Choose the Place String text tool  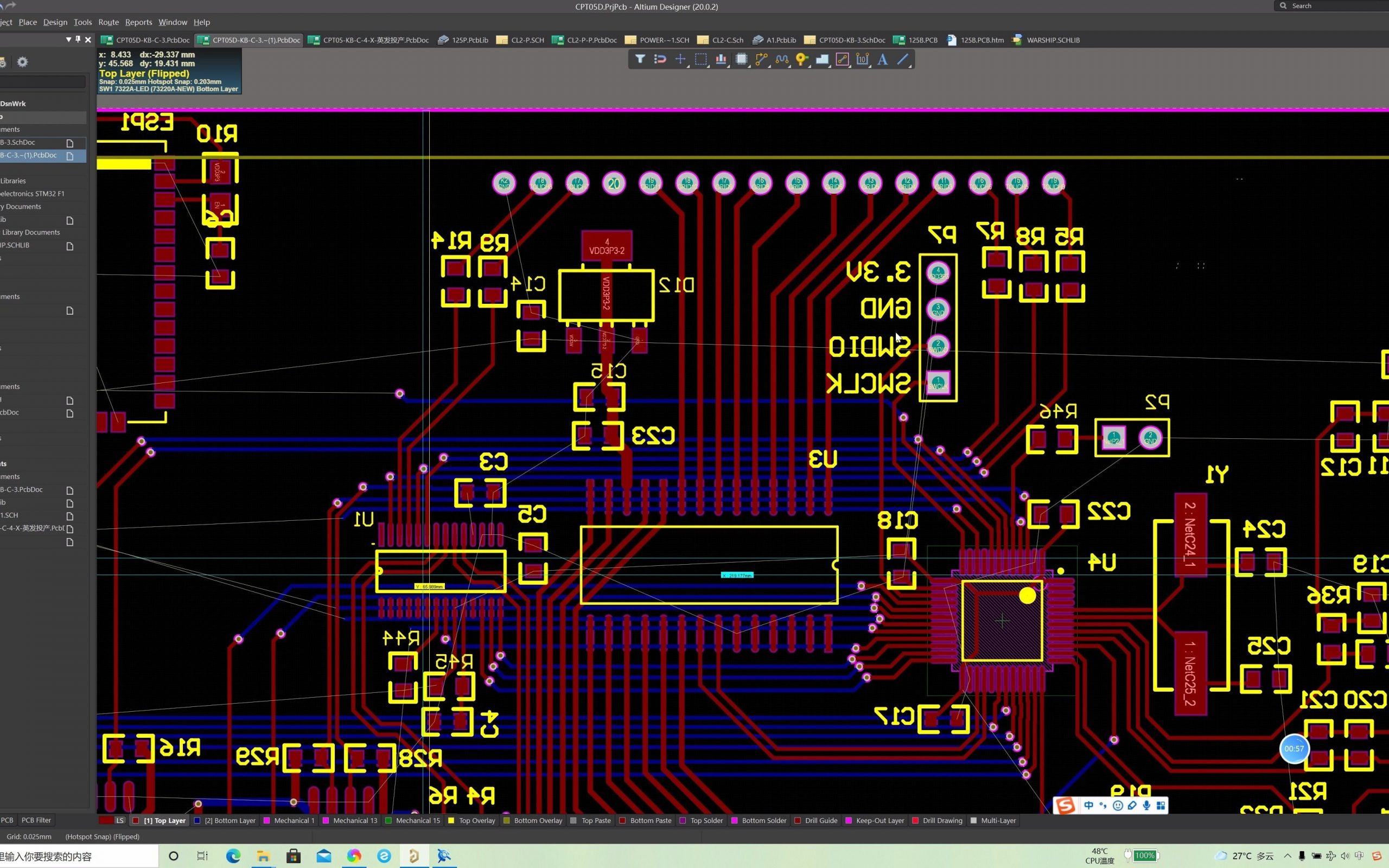883,59
